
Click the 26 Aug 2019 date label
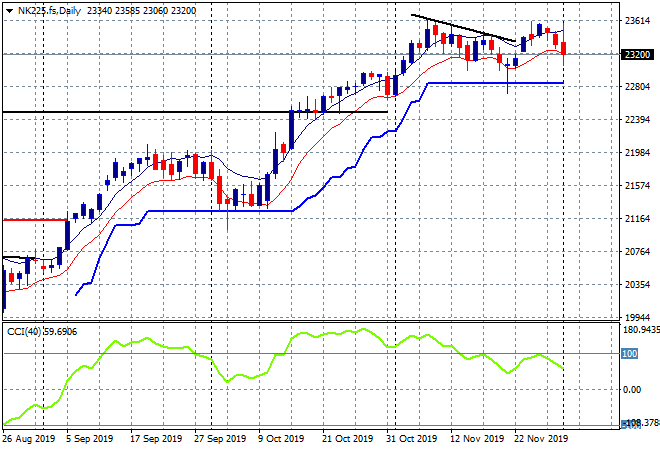pyautogui.click(x=29, y=439)
